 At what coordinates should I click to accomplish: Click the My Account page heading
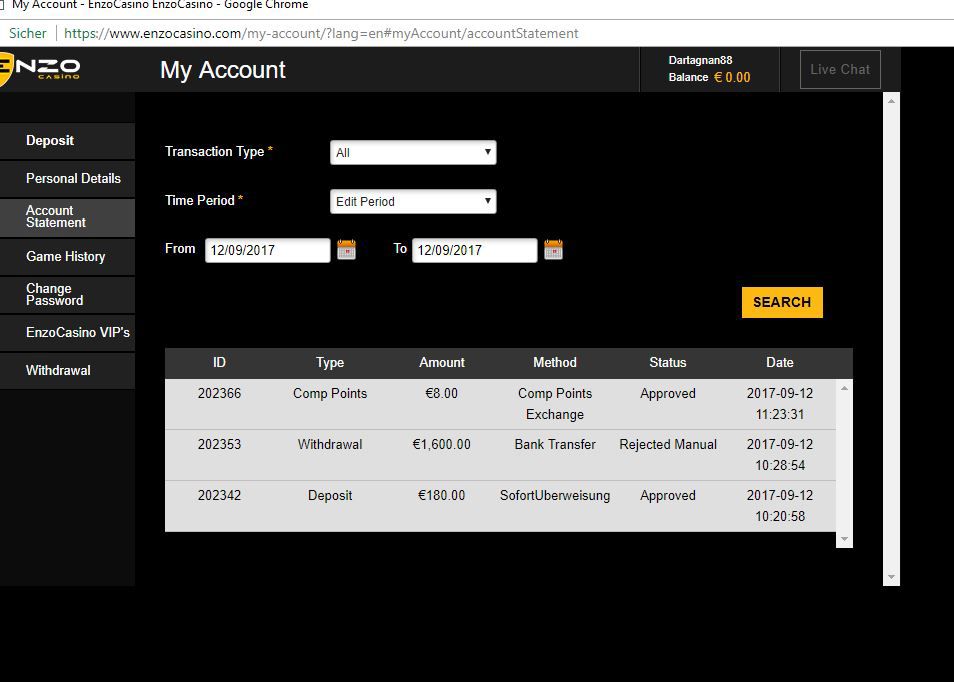click(x=223, y=70)
